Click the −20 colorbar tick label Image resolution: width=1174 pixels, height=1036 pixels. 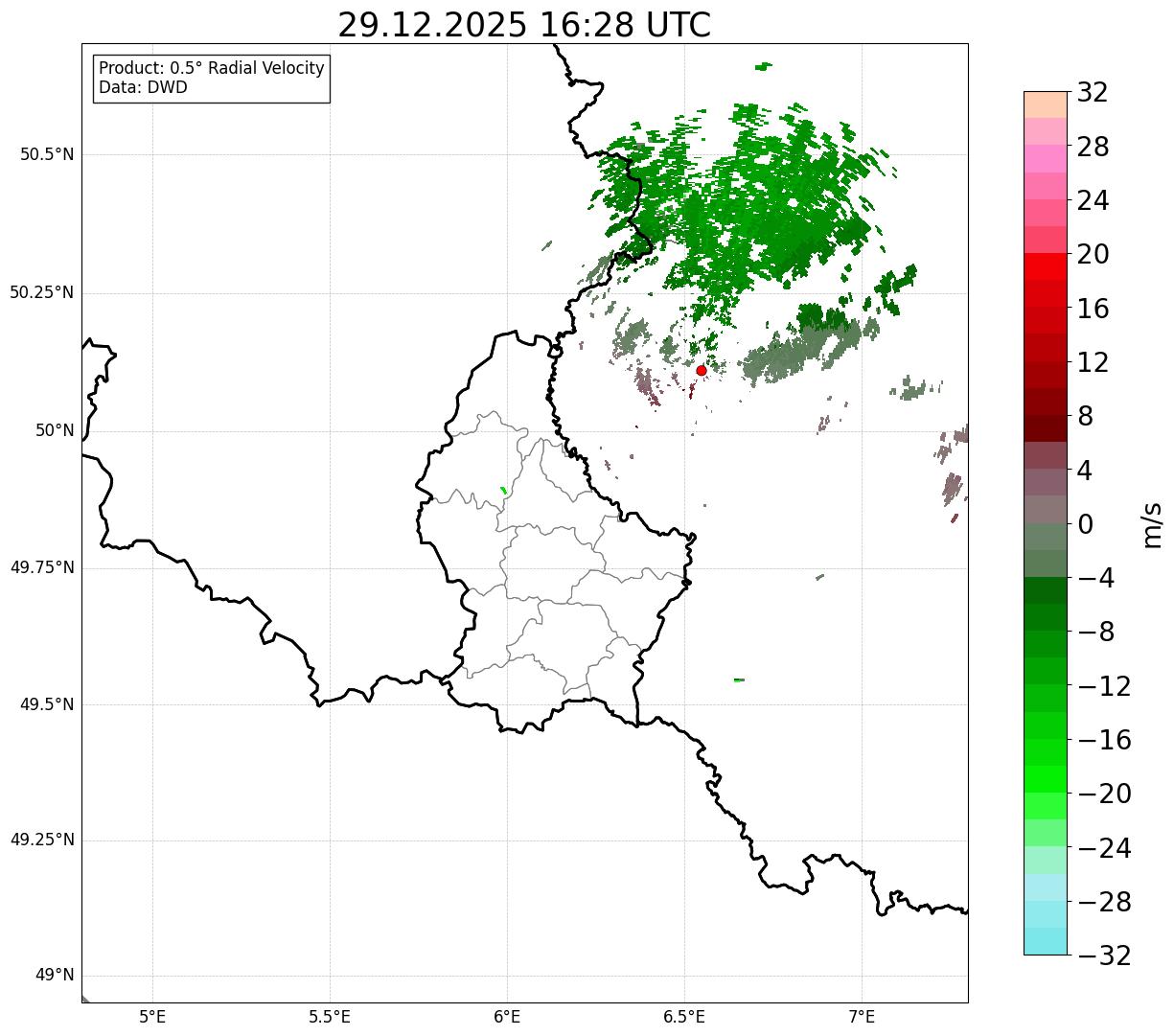tap(1103, 794)
